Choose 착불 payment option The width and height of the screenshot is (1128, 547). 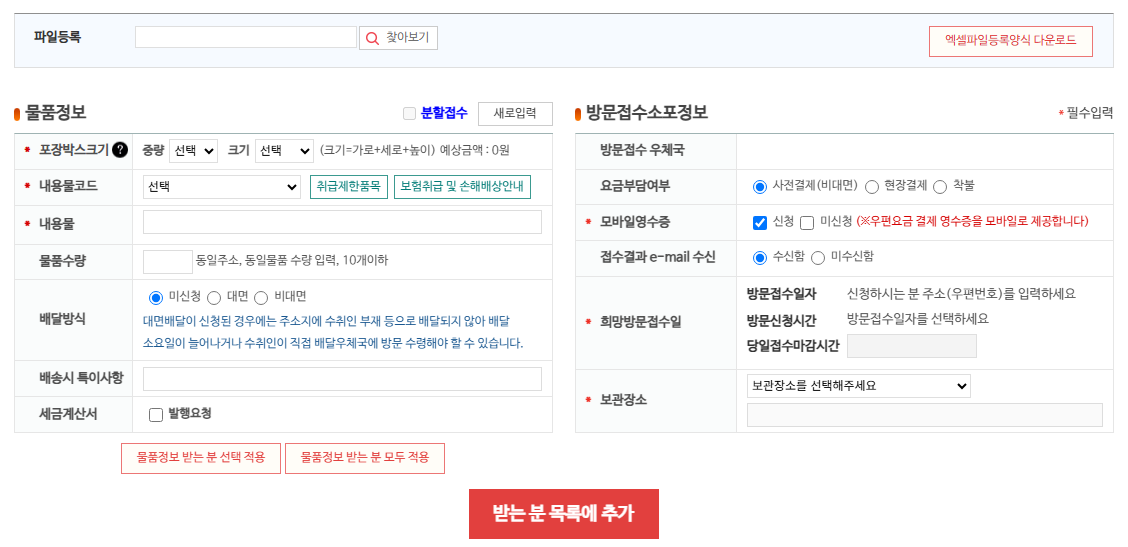tap(940, 187)
